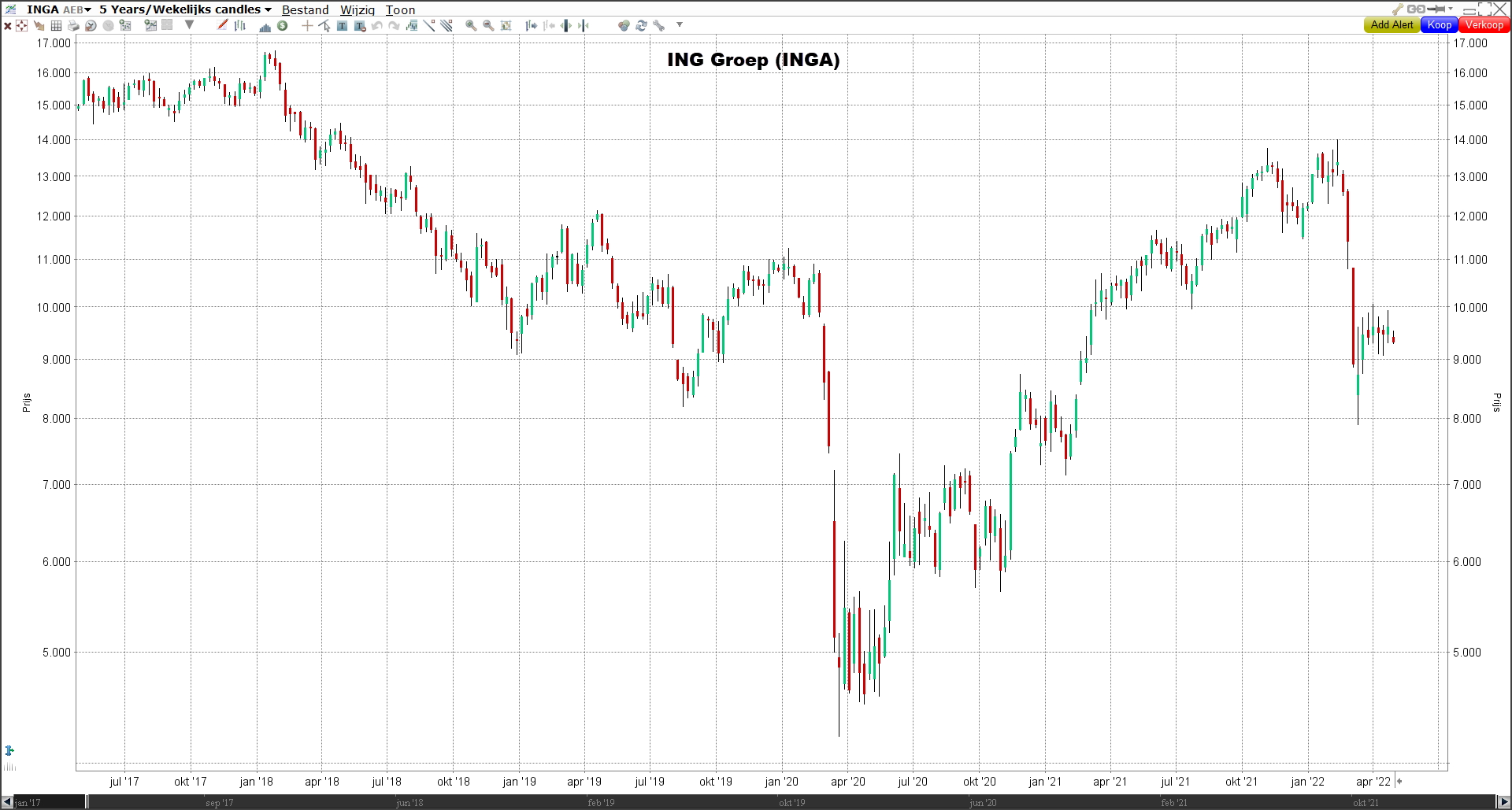Open the clock time-settings icon

coord(91,25)
